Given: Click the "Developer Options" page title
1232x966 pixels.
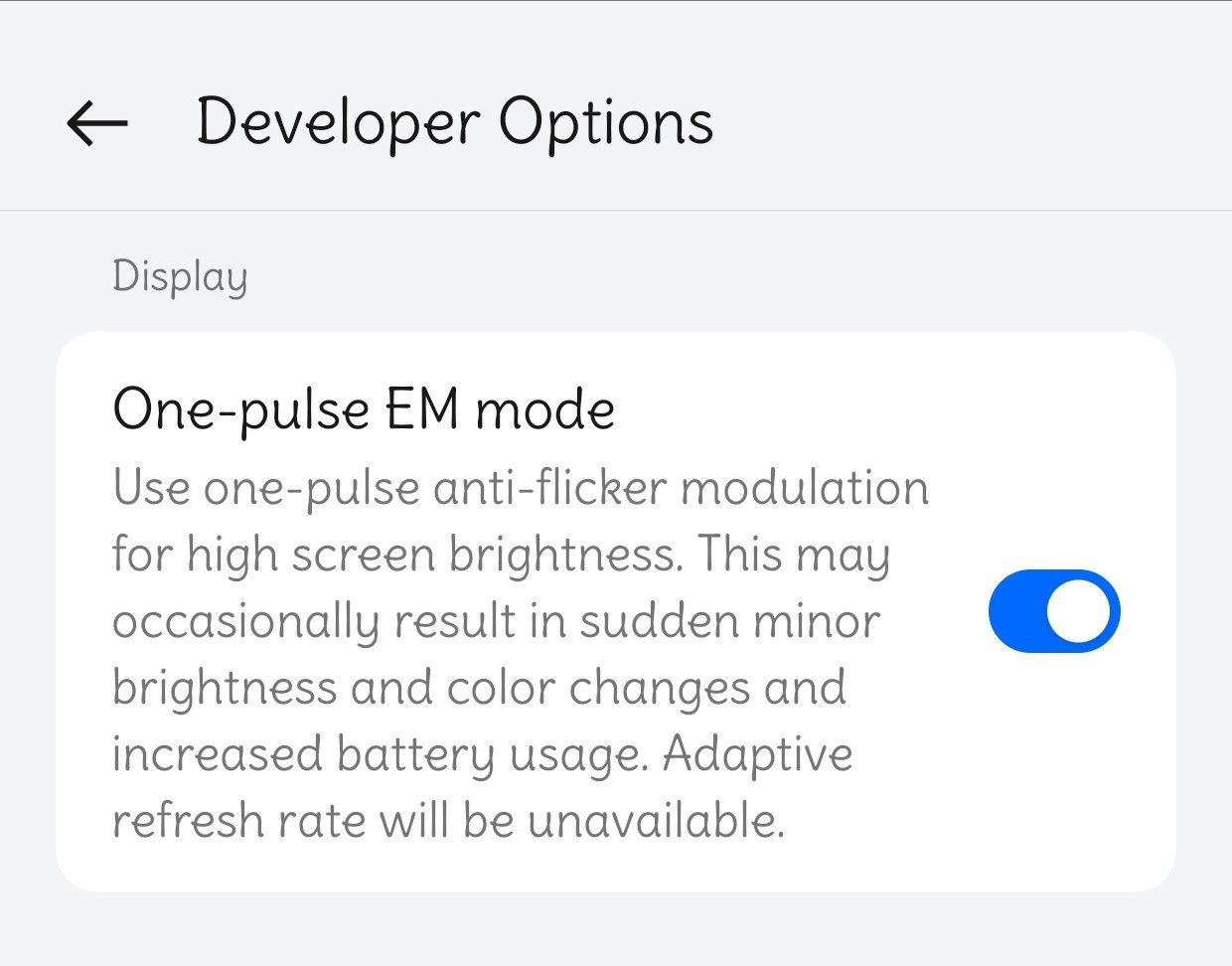Looking at the screenshot, I should pos(454,123).
